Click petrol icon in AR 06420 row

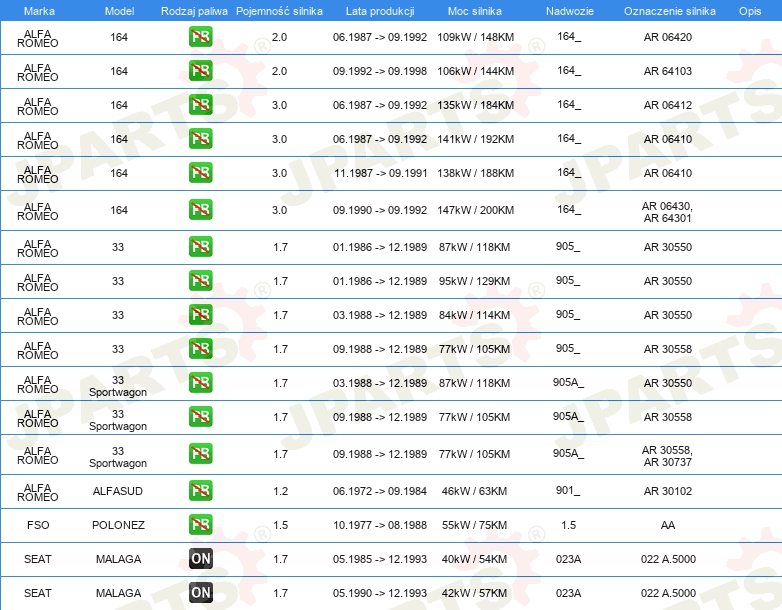coord(200,37)
